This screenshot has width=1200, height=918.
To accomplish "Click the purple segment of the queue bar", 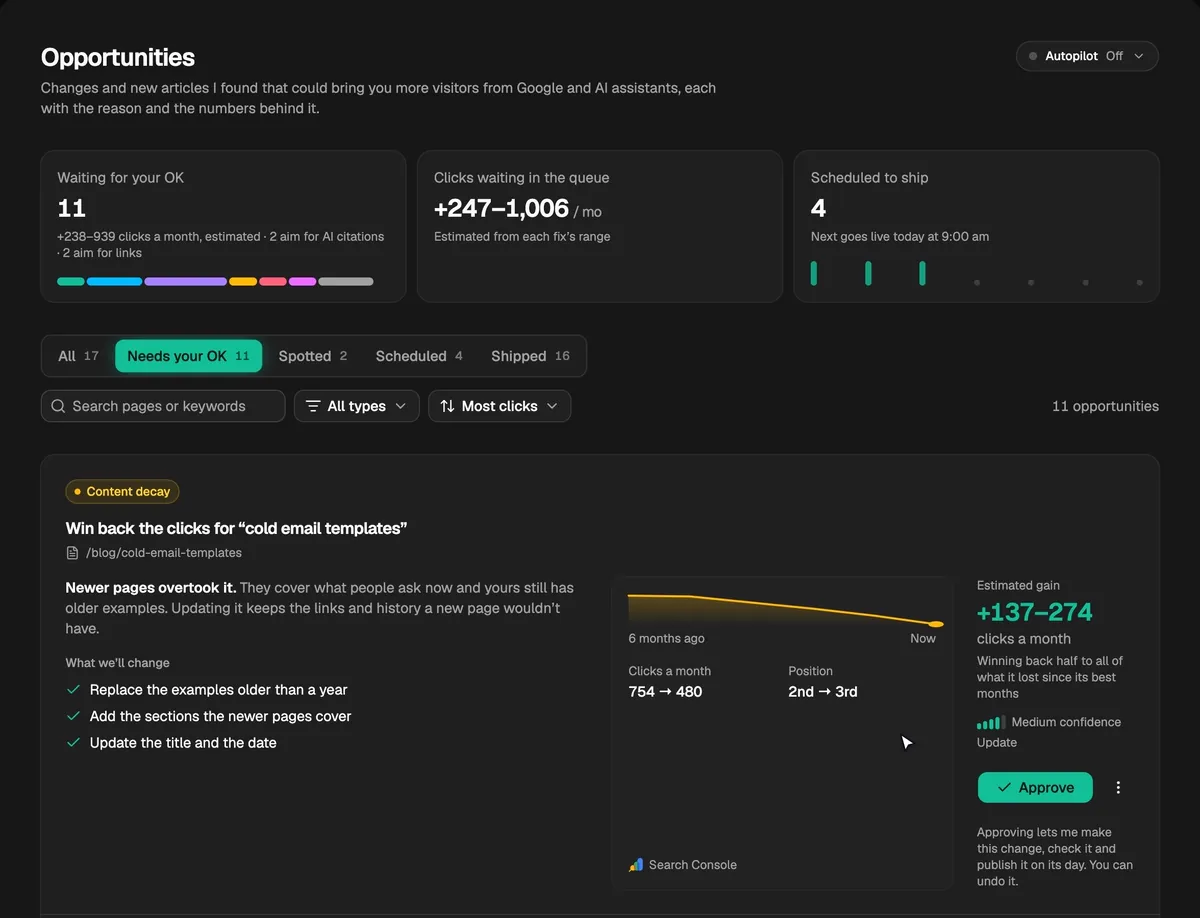I will [x=185, y=282].
